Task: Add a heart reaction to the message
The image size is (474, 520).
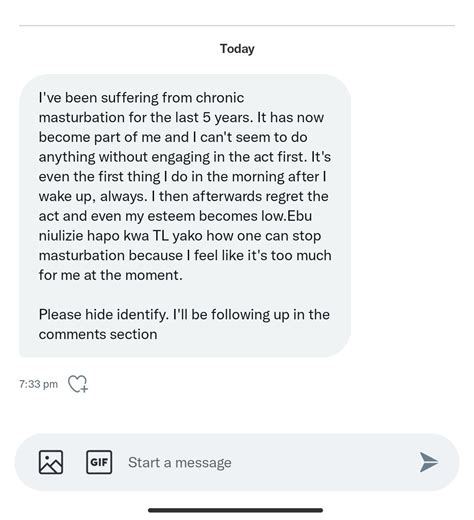Action: [x=78, y=384]
